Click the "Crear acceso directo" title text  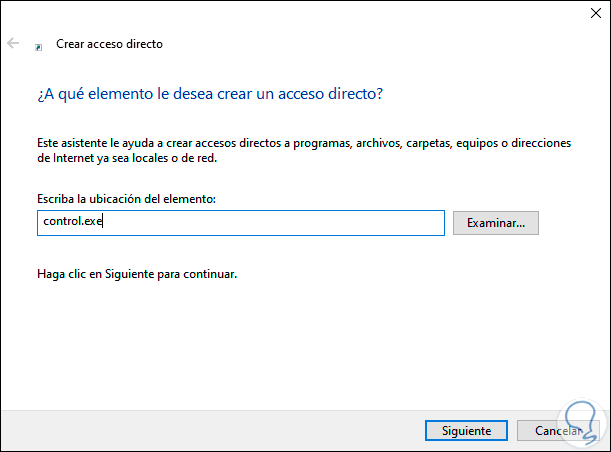coord(108,44)
